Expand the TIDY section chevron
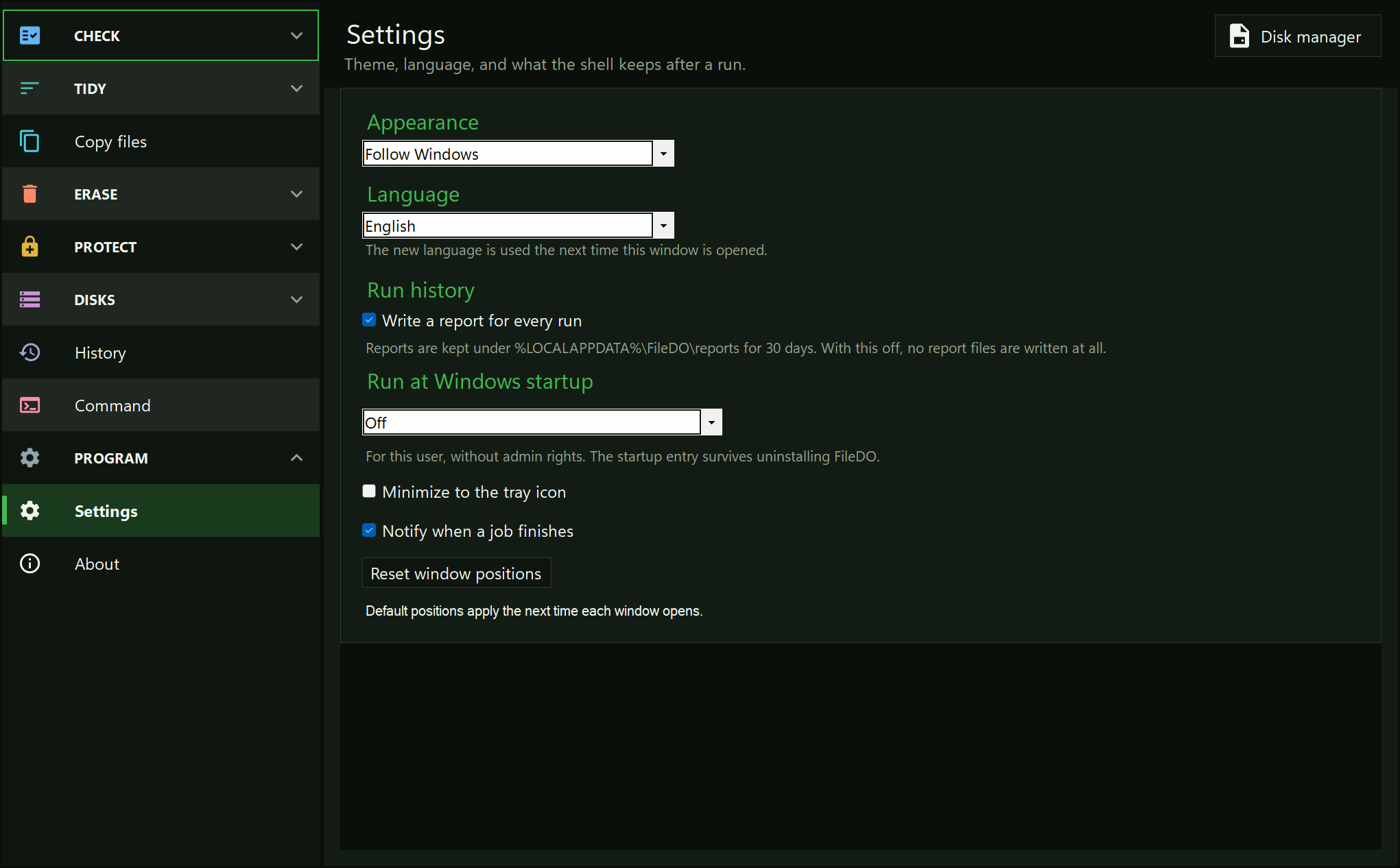This screenshot has width=1400, height=868. (296, 88)
